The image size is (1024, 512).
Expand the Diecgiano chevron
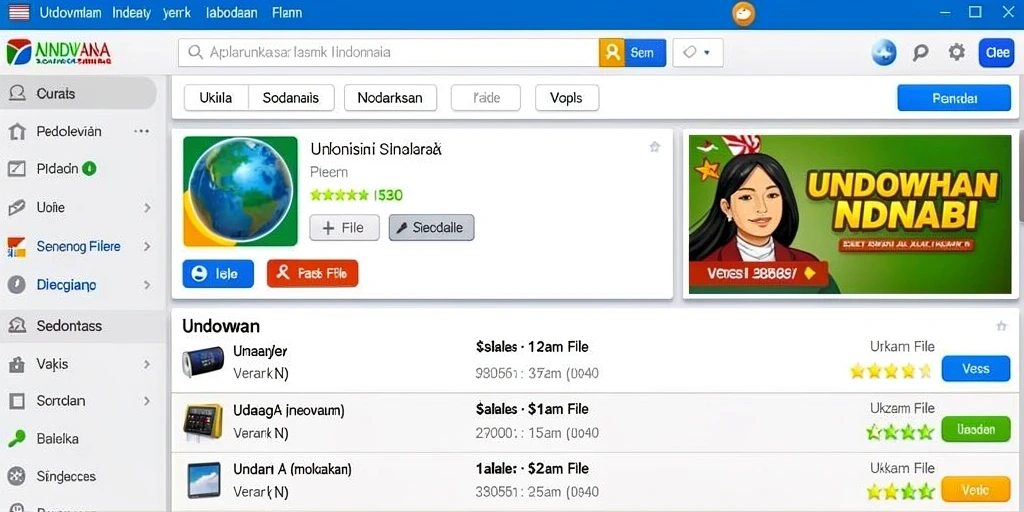click(x=147, y=285)
